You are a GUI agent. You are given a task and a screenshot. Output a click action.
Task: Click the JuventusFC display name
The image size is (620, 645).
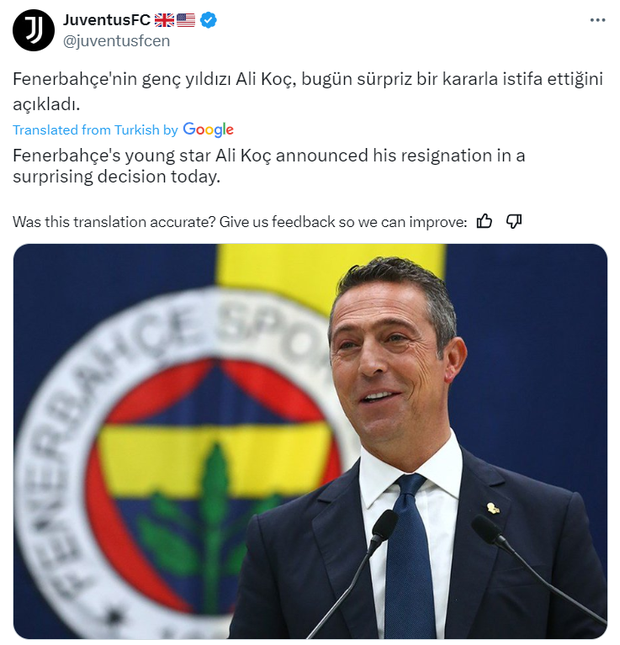(x=107, y=19)
